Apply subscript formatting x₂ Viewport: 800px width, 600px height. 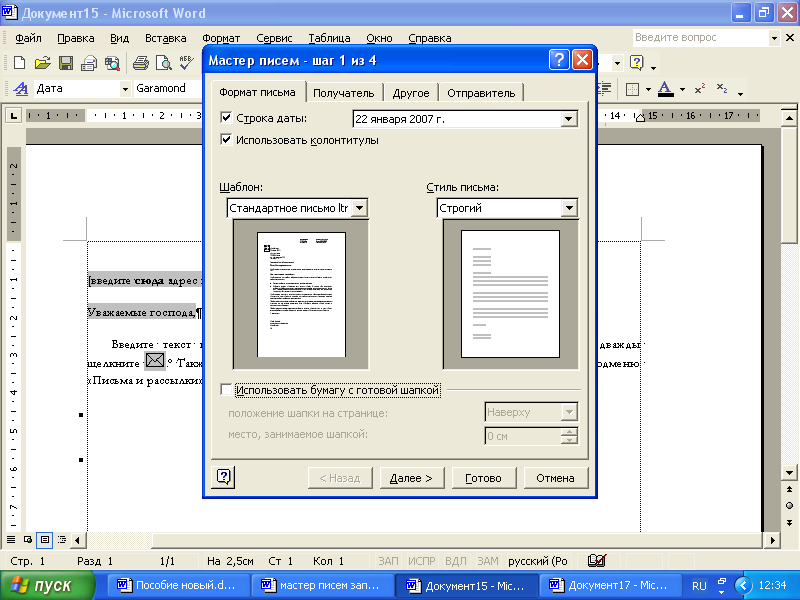(721, 89)
